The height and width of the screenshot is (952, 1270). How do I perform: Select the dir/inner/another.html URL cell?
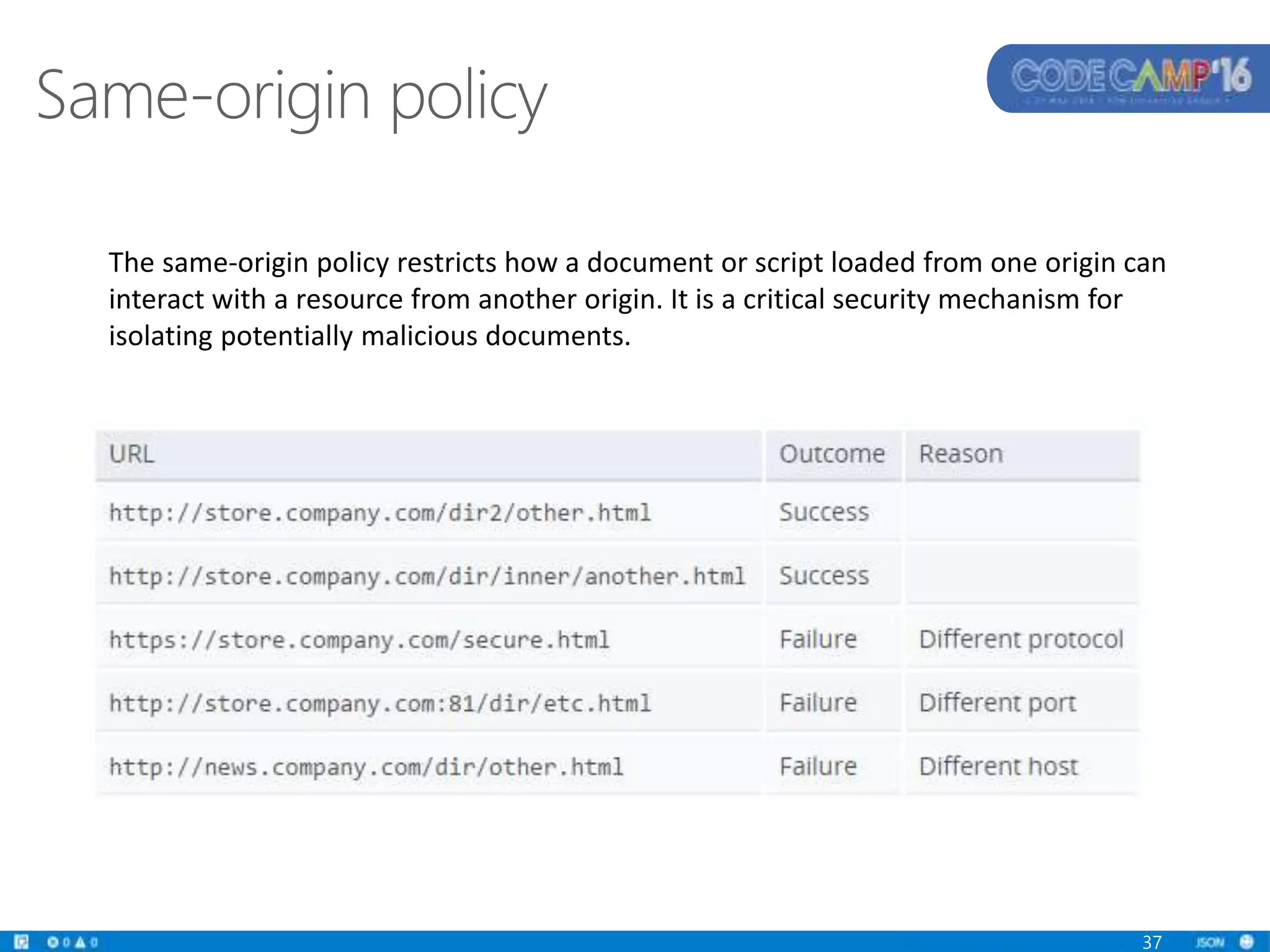[429, 576]
